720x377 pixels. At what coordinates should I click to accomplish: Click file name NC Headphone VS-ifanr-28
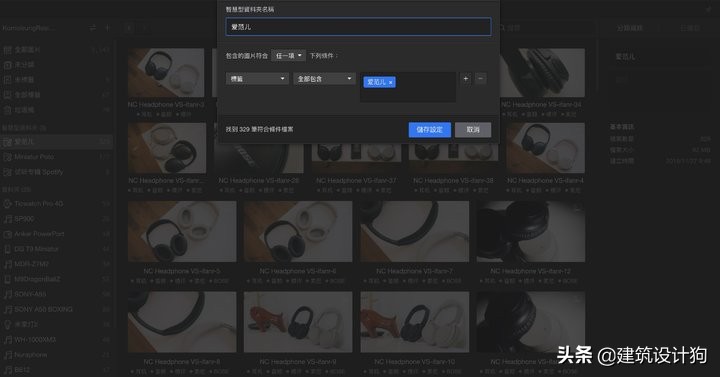pos(259,180)
